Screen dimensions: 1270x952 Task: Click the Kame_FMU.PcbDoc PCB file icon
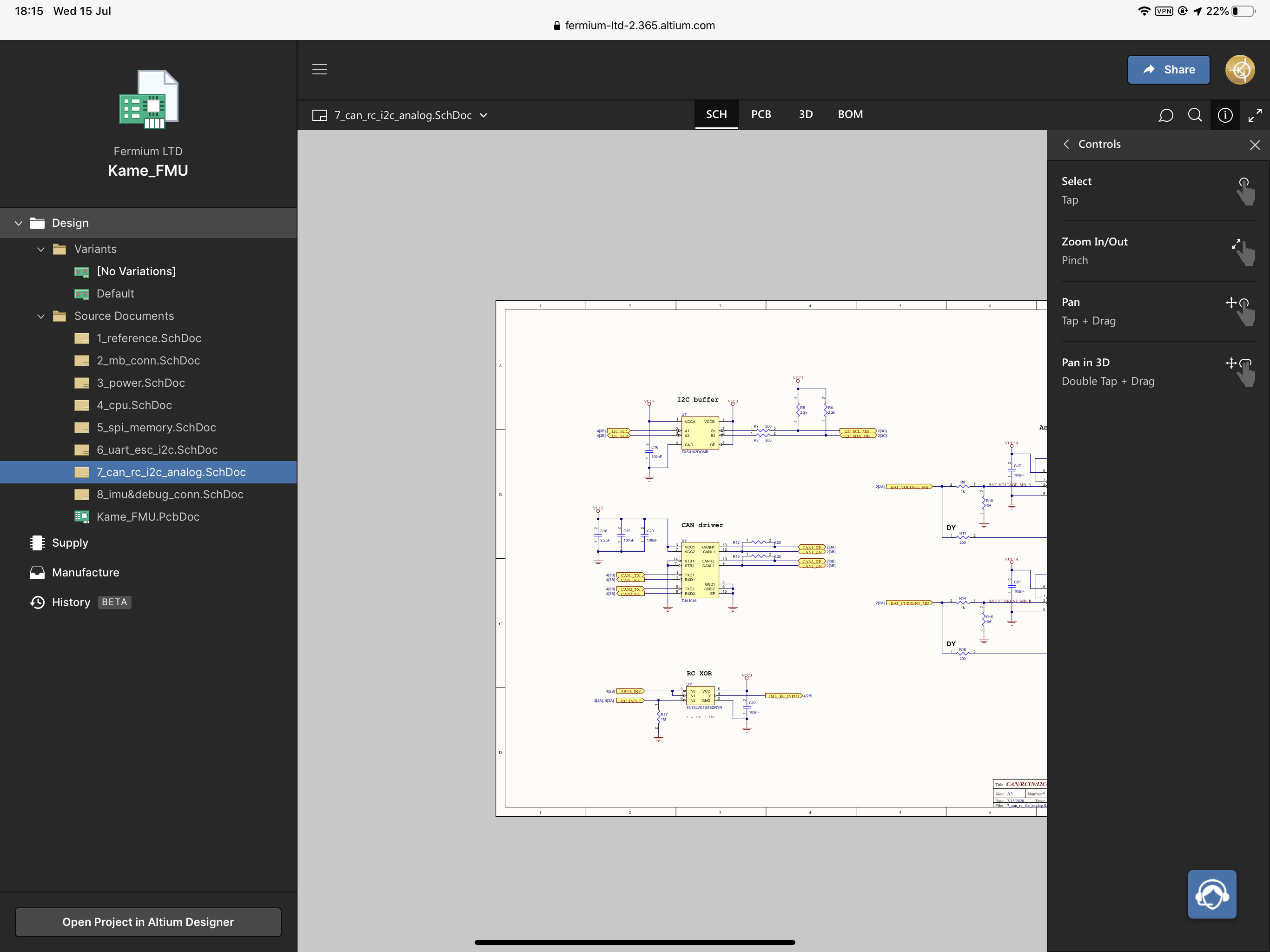click(x=82, y=517)
